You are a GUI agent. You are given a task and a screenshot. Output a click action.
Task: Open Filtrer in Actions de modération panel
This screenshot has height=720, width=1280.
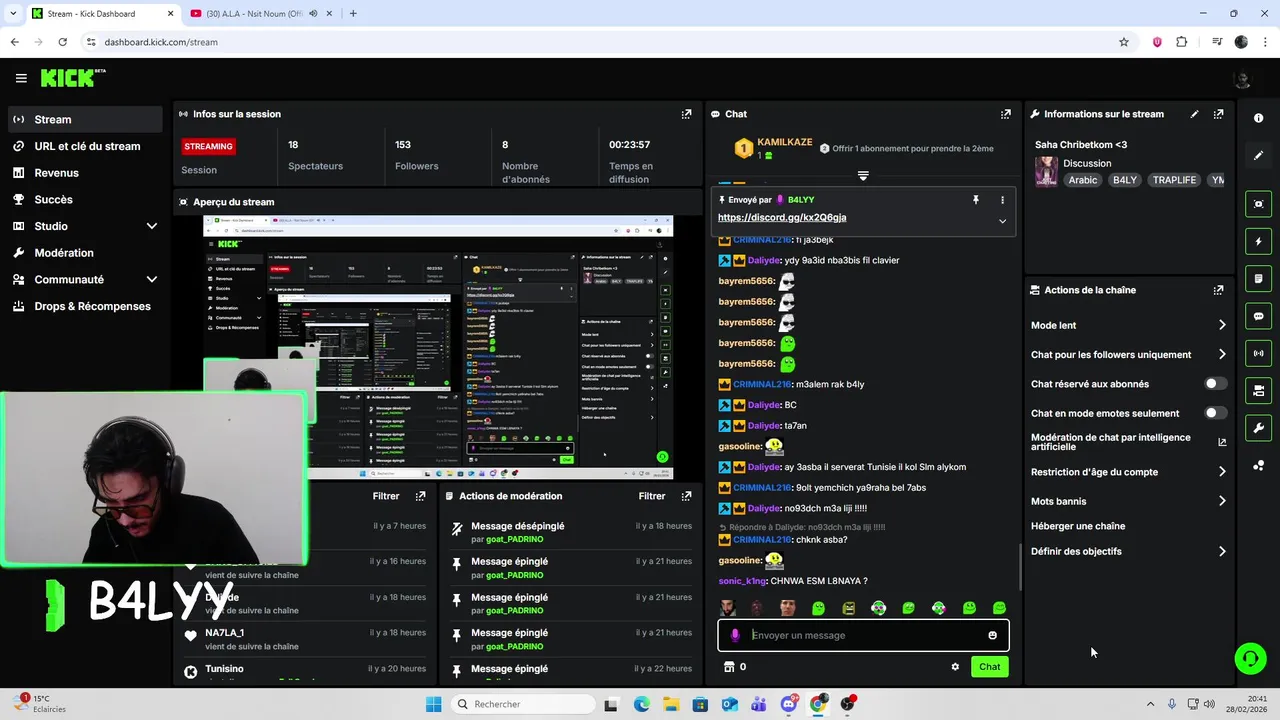point(652,496)
